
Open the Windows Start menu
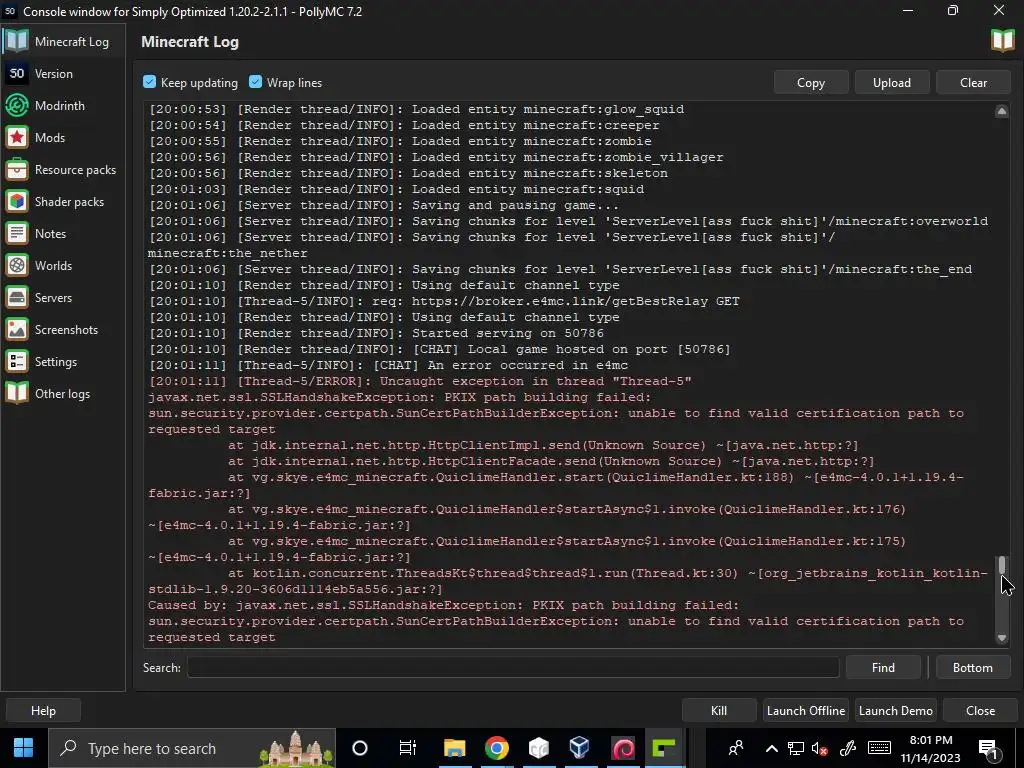point(24,748)
